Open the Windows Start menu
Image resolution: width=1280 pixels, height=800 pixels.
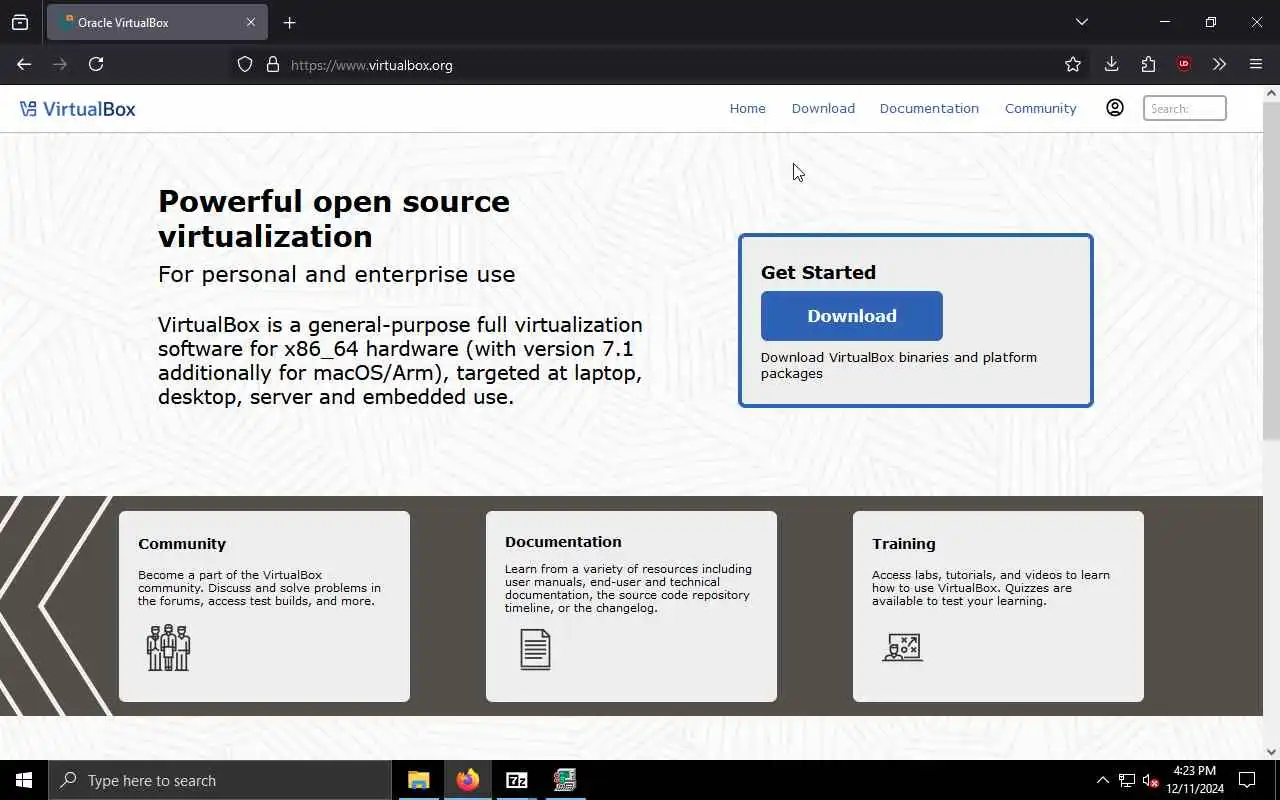(24, 780)
